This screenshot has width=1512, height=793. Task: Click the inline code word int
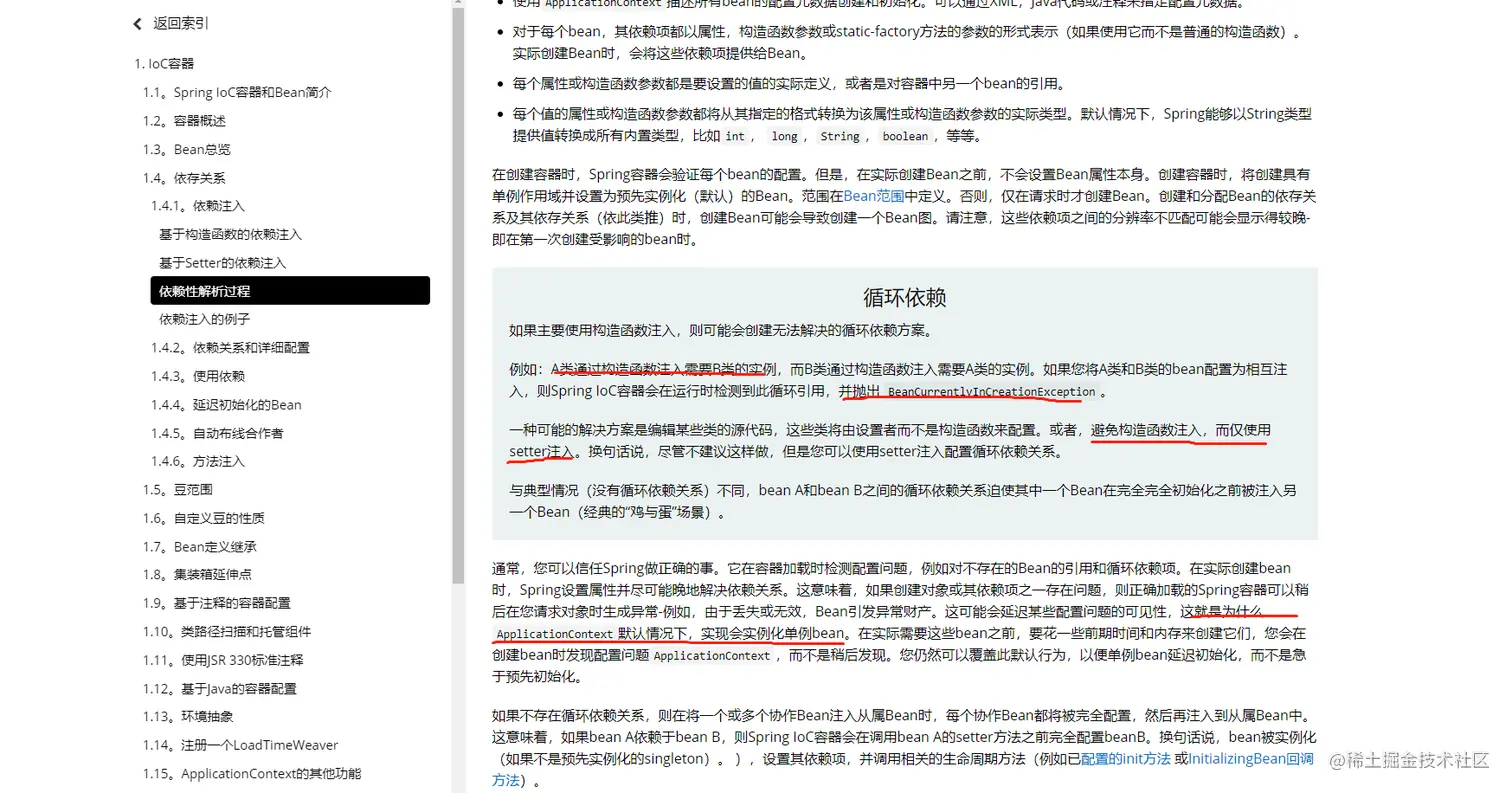(735, 137)
